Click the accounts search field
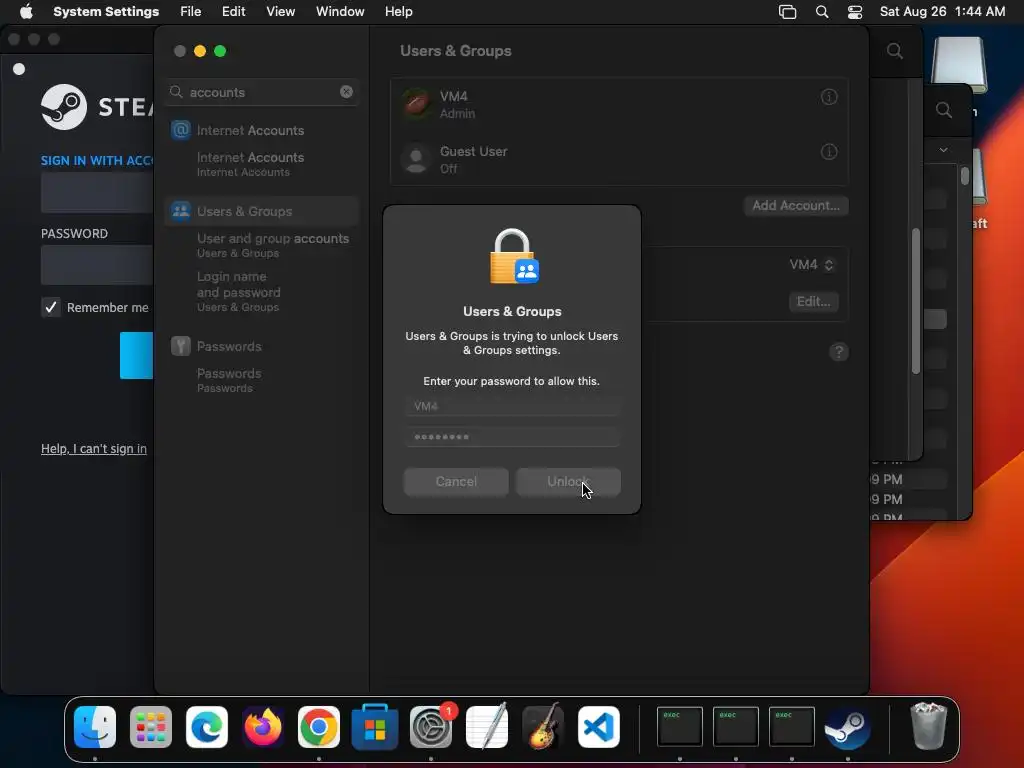This screenshot has height=768, width=1024. tap(261, 92)
